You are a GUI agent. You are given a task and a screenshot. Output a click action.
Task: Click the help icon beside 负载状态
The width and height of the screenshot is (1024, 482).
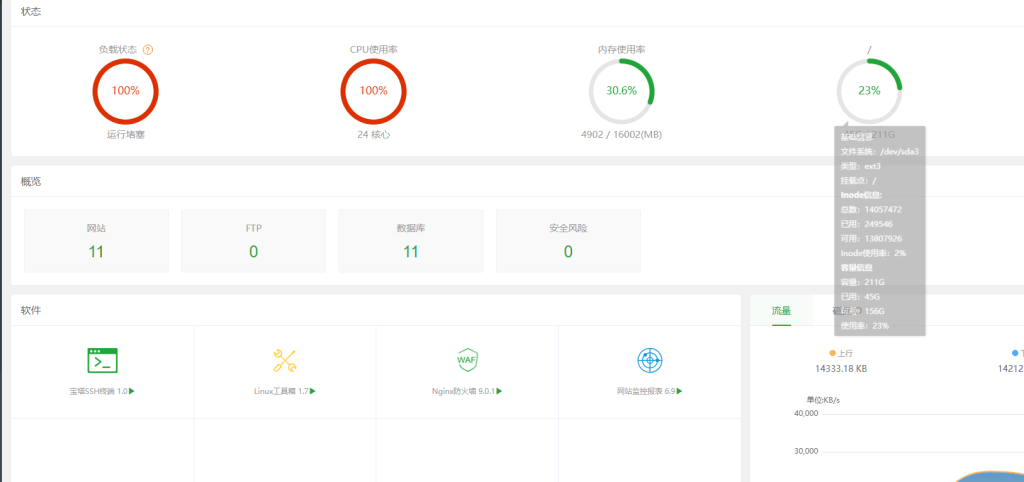[x=148, y=49]
